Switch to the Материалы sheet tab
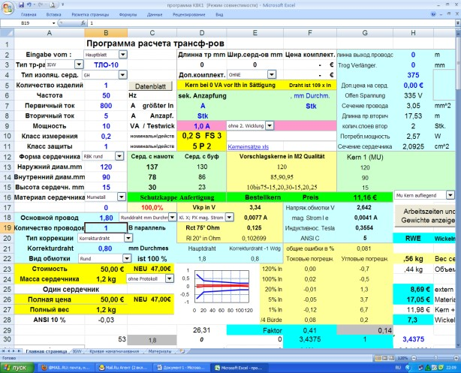This screenshot has width=461, height=373. click(x=160, y=351)
